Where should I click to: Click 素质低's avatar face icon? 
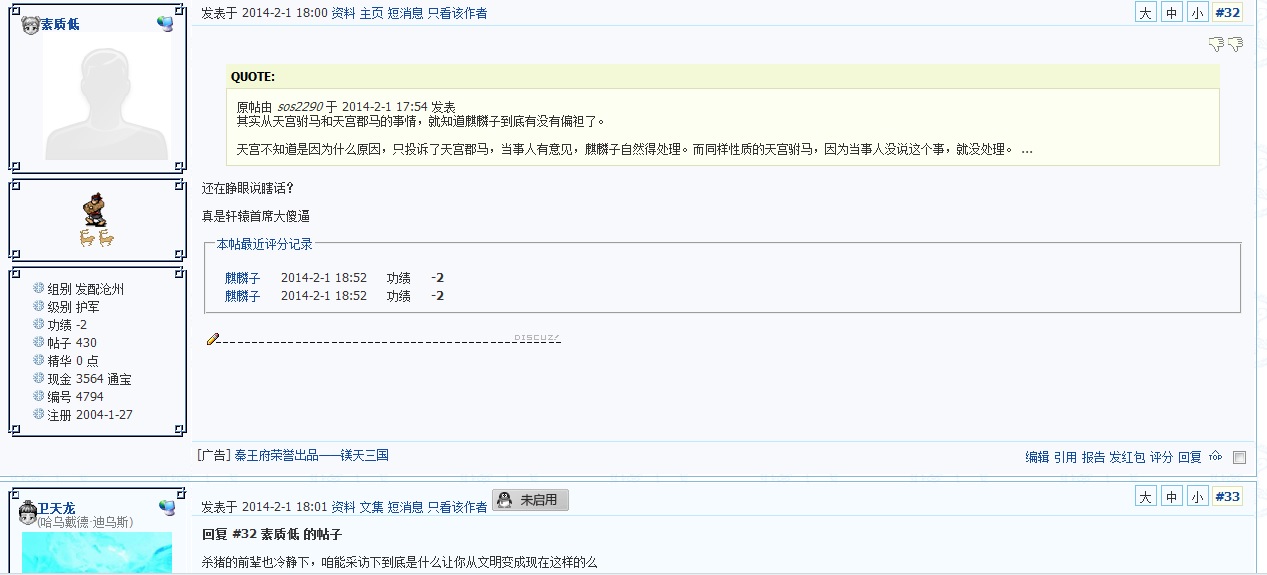point(30,24)
